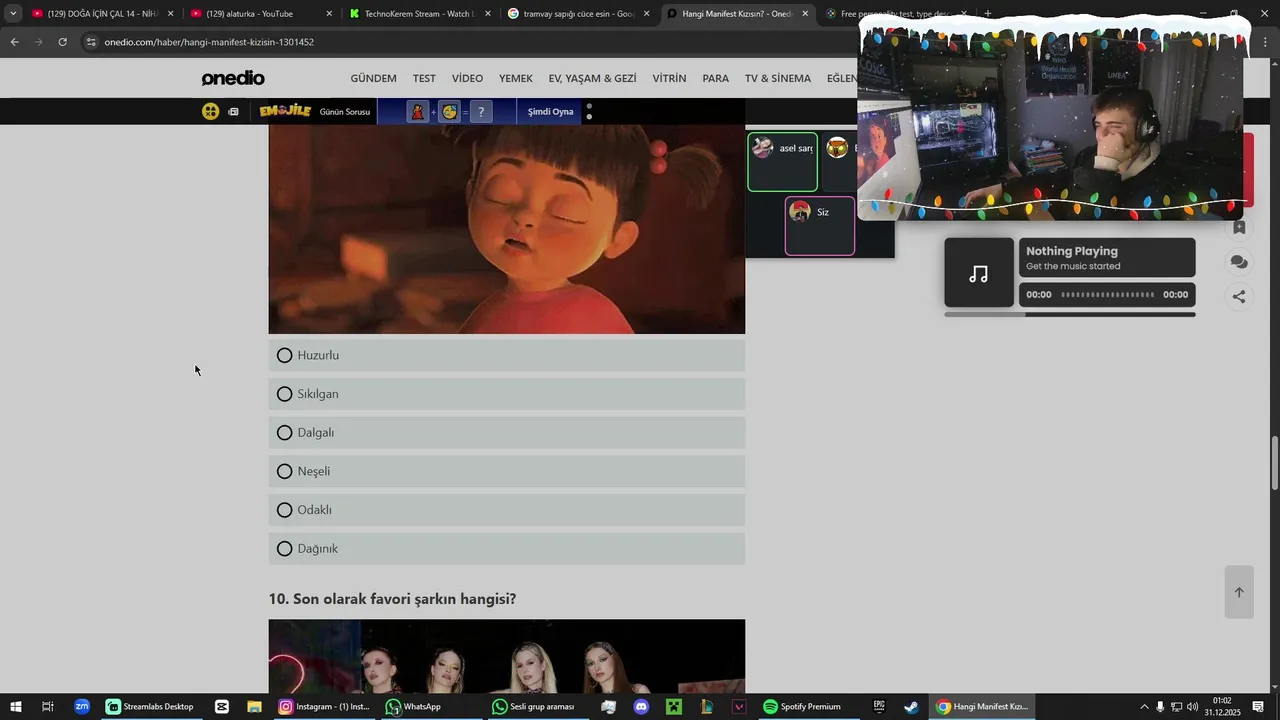Open CapCut from taskbar
The width and height of the screenshot is (1280, 720).
[x=222, y=707]
